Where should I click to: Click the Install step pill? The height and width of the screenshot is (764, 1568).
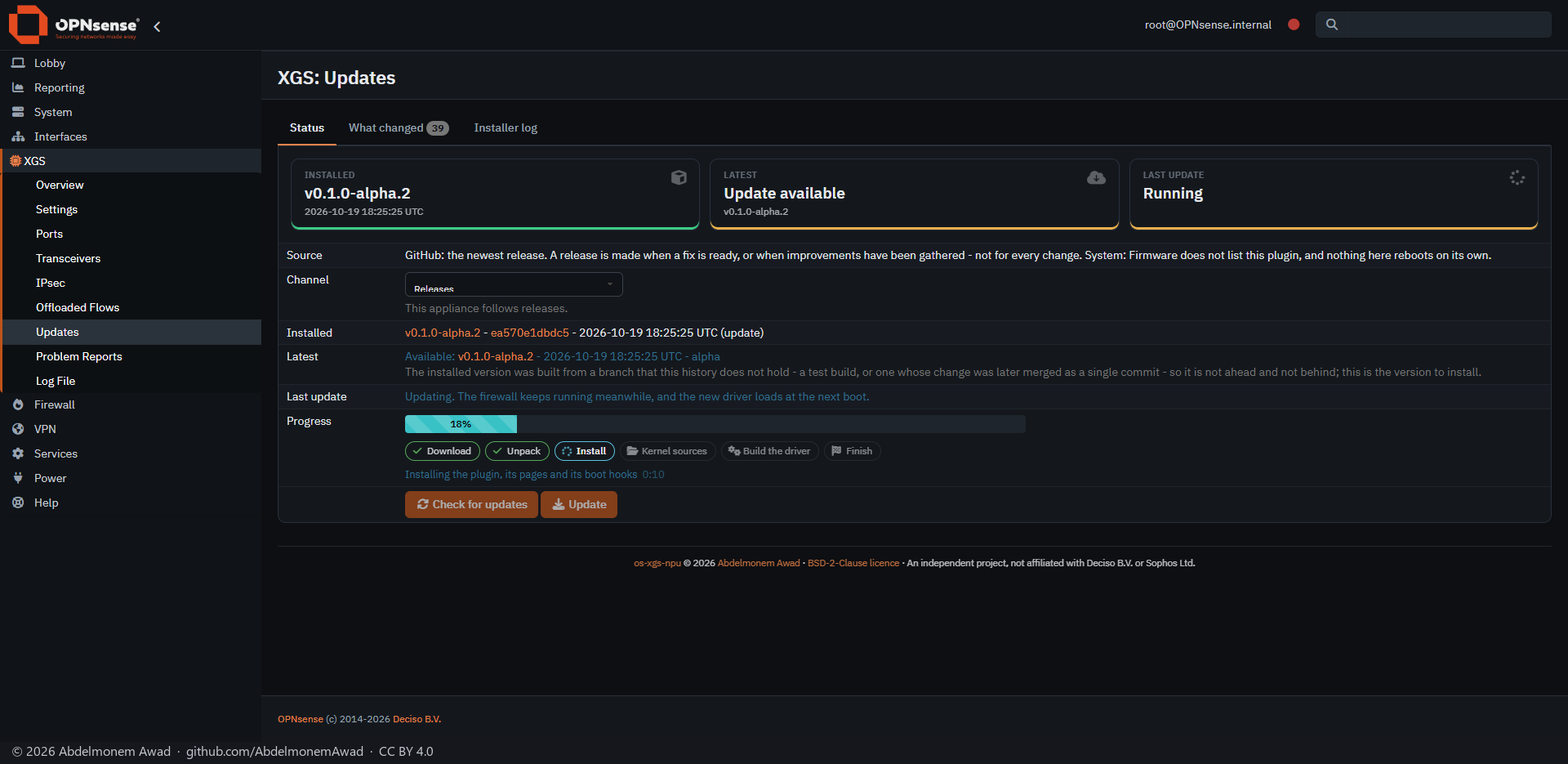[x=585, y=451]
